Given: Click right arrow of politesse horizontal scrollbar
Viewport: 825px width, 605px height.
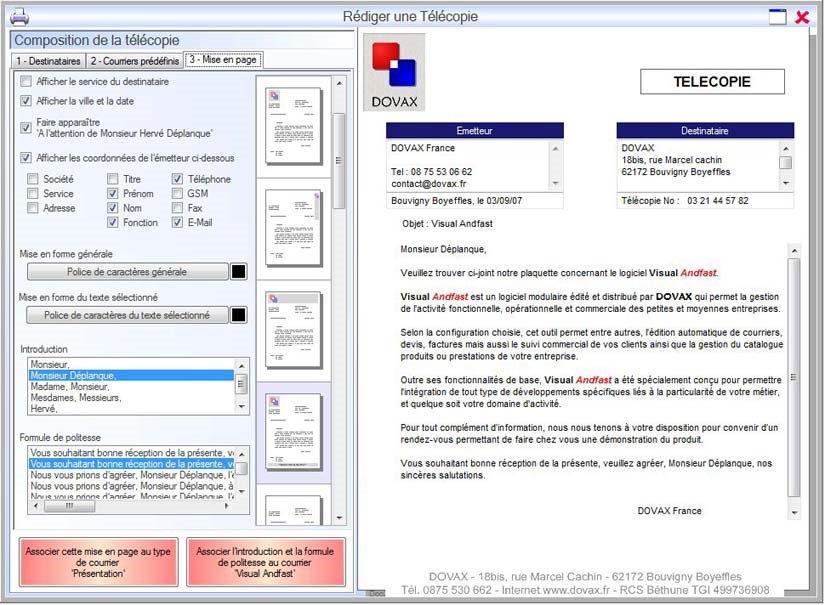Looking at the screenshot, I should click(227, 506).
